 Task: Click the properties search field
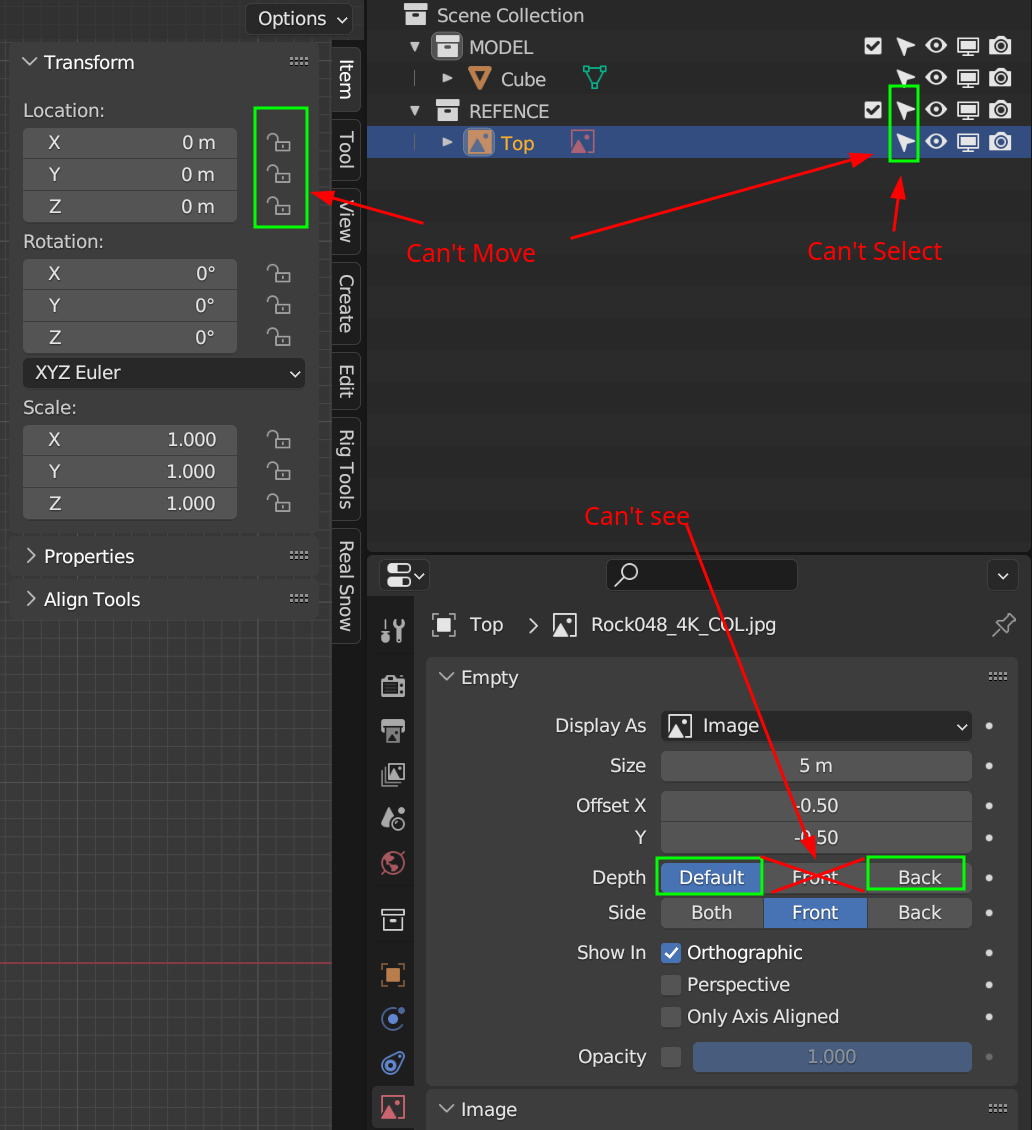[701, 575]
